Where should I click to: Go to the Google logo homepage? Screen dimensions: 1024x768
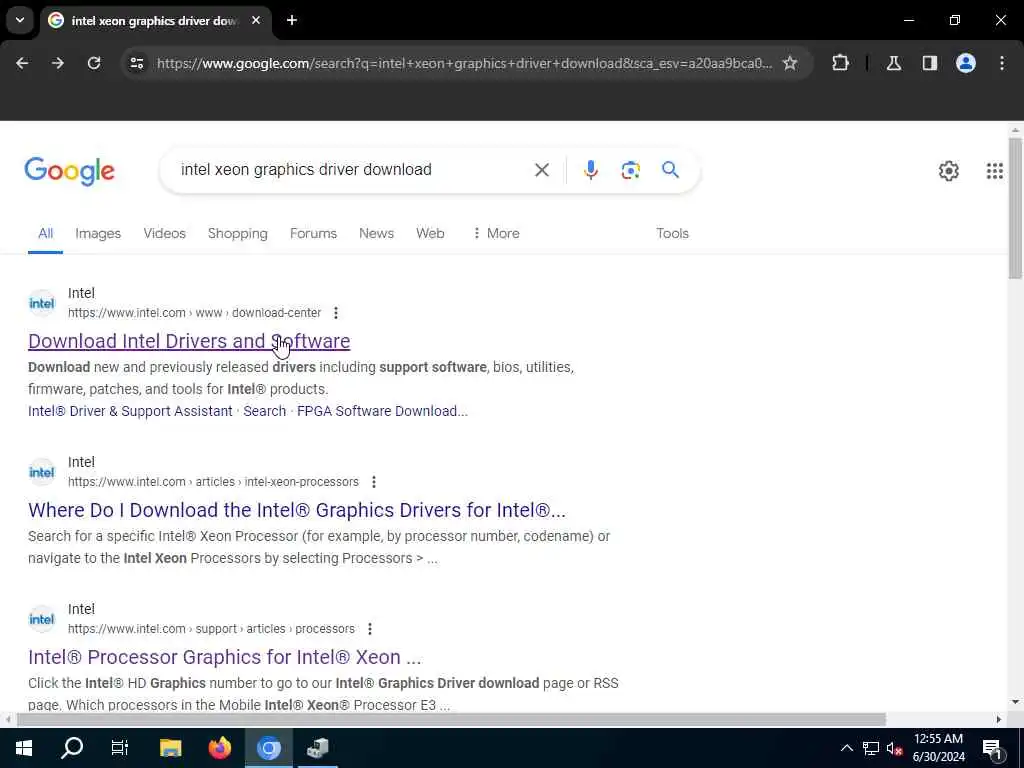pos(69,171)
